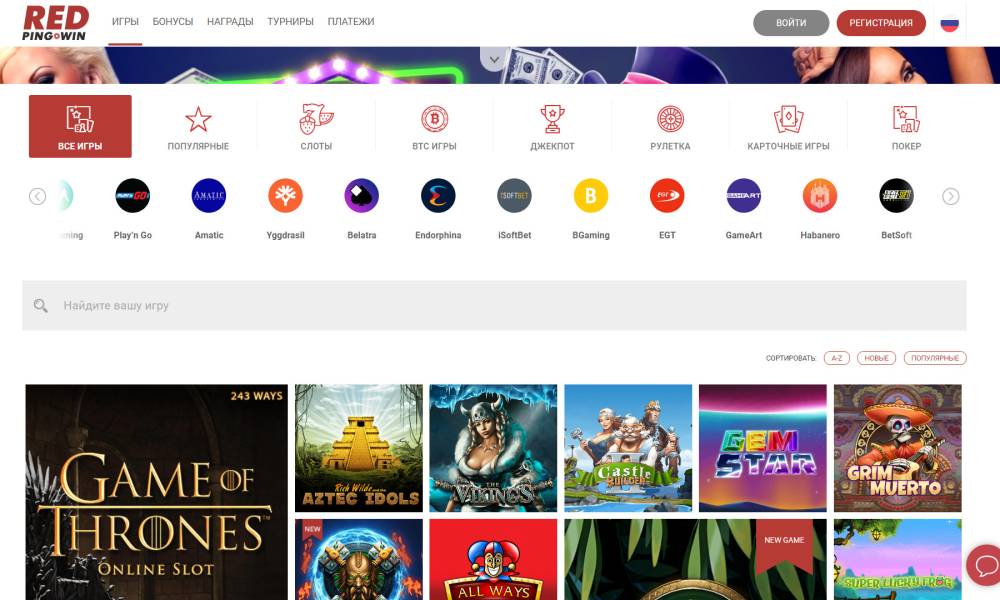This screenshot has height=600, width=1000.
Task: Sort games A-Z
Action: click(x=837, y=358)
